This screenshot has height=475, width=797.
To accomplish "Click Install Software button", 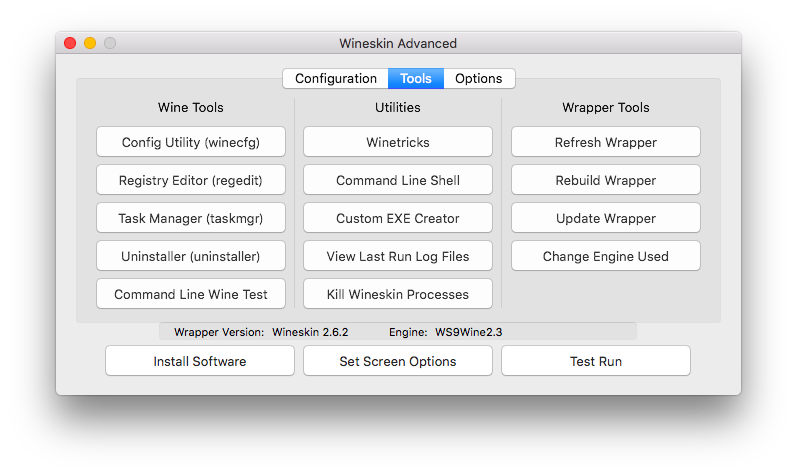I will pyautogui.click(x=200, y=361).
